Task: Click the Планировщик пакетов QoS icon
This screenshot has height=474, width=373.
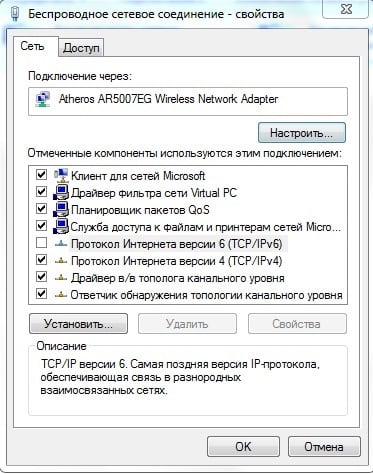Action: 61,209
